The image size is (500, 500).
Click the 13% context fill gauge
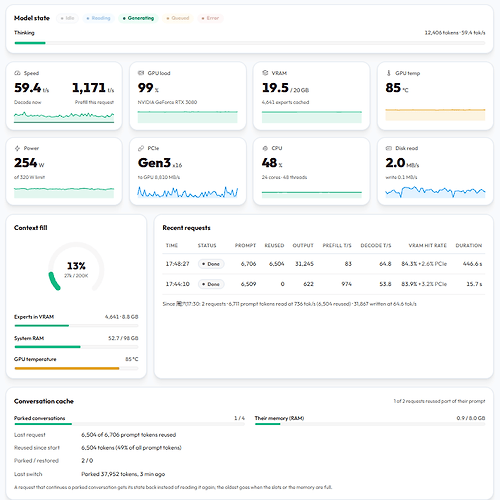pyautogui.click(x=76, y=267)
